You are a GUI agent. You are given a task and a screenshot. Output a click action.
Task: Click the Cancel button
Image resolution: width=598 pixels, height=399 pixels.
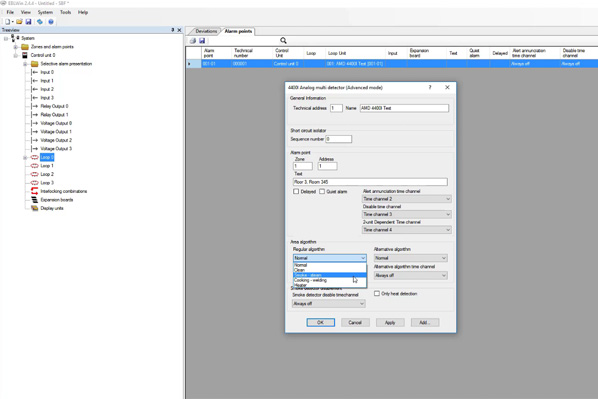(x=355, y=322)
